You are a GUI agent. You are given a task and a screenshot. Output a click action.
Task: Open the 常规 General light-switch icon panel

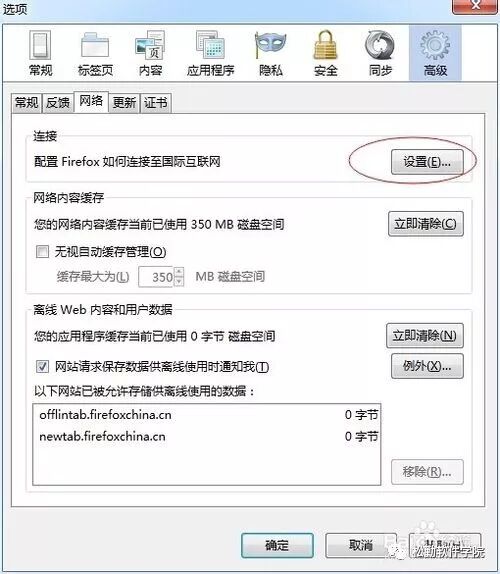pos(40,53)
